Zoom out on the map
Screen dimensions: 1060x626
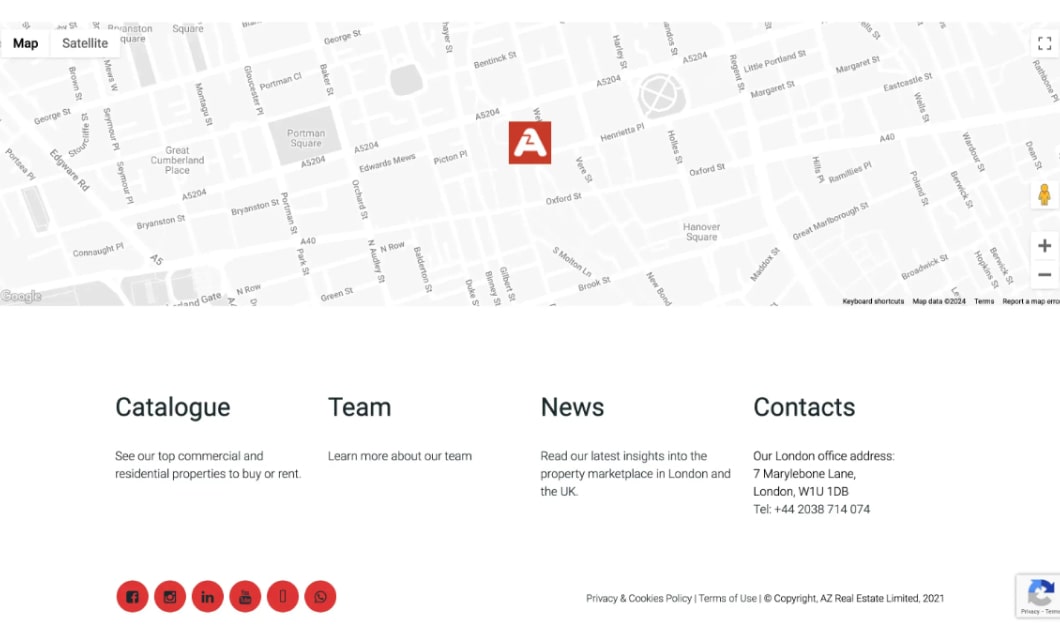(x=1044, y=274)
